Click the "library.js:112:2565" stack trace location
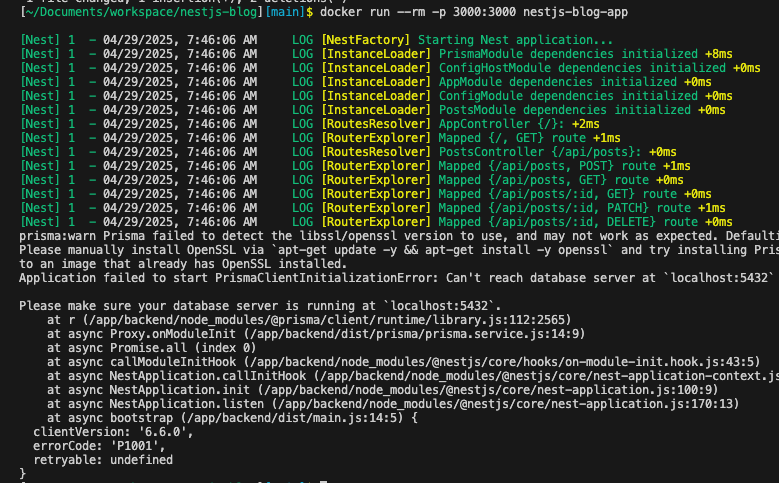This screenshot has height=483, width=779. pos(499,320)
